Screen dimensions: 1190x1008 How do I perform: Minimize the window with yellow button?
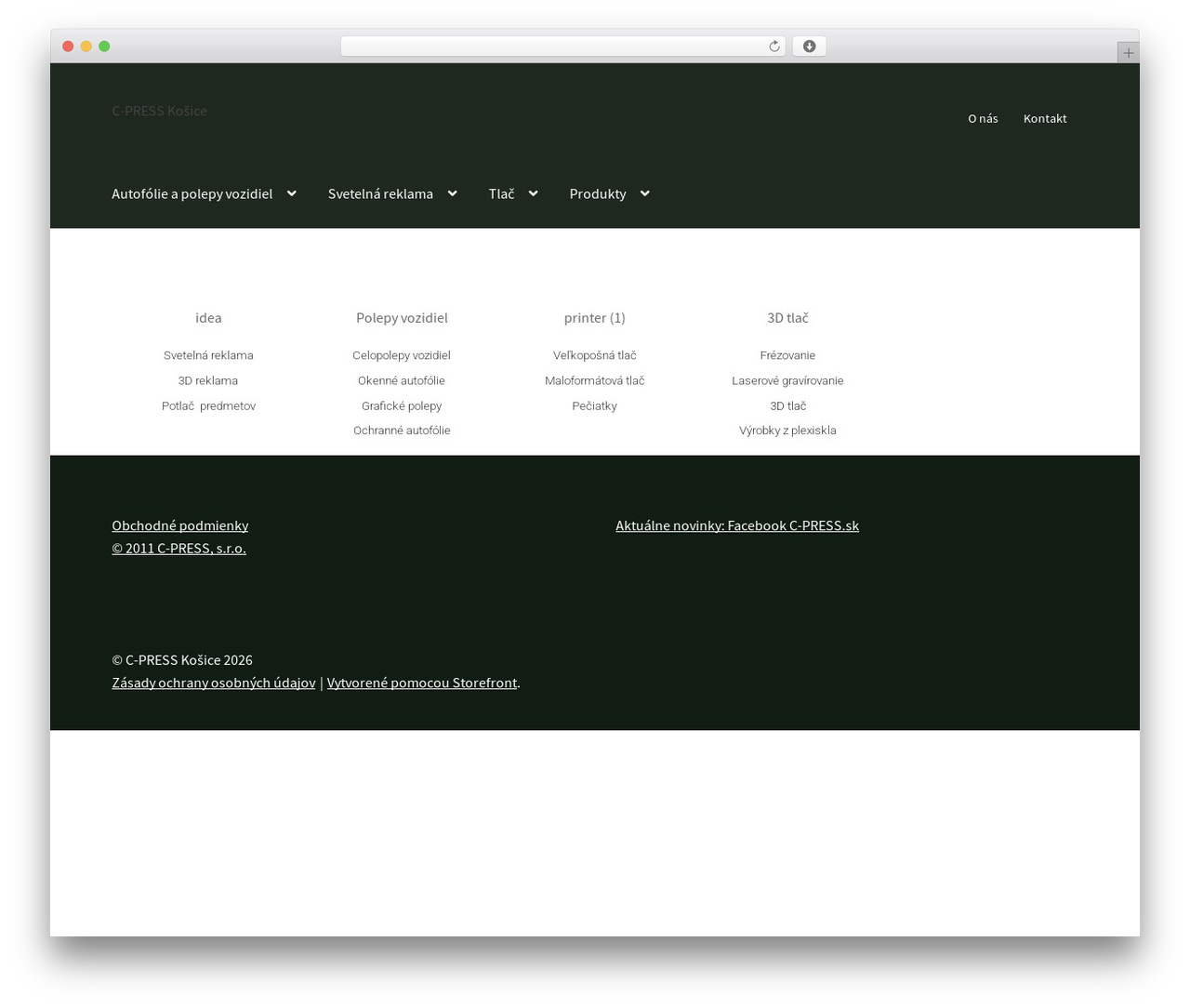(x=86, y=46)
